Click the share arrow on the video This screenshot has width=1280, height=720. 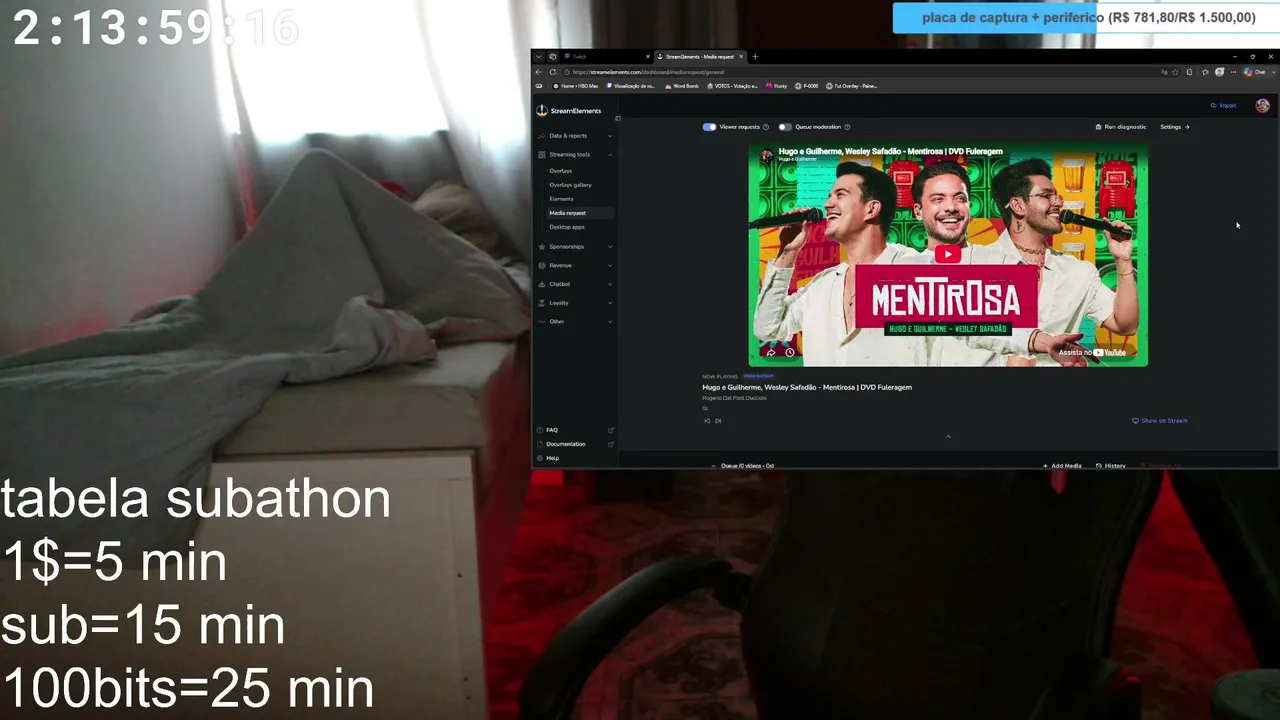771,352
